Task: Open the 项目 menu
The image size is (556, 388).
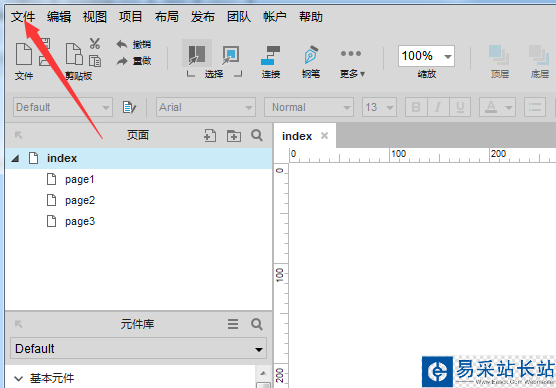Action: tap(130, 17)
